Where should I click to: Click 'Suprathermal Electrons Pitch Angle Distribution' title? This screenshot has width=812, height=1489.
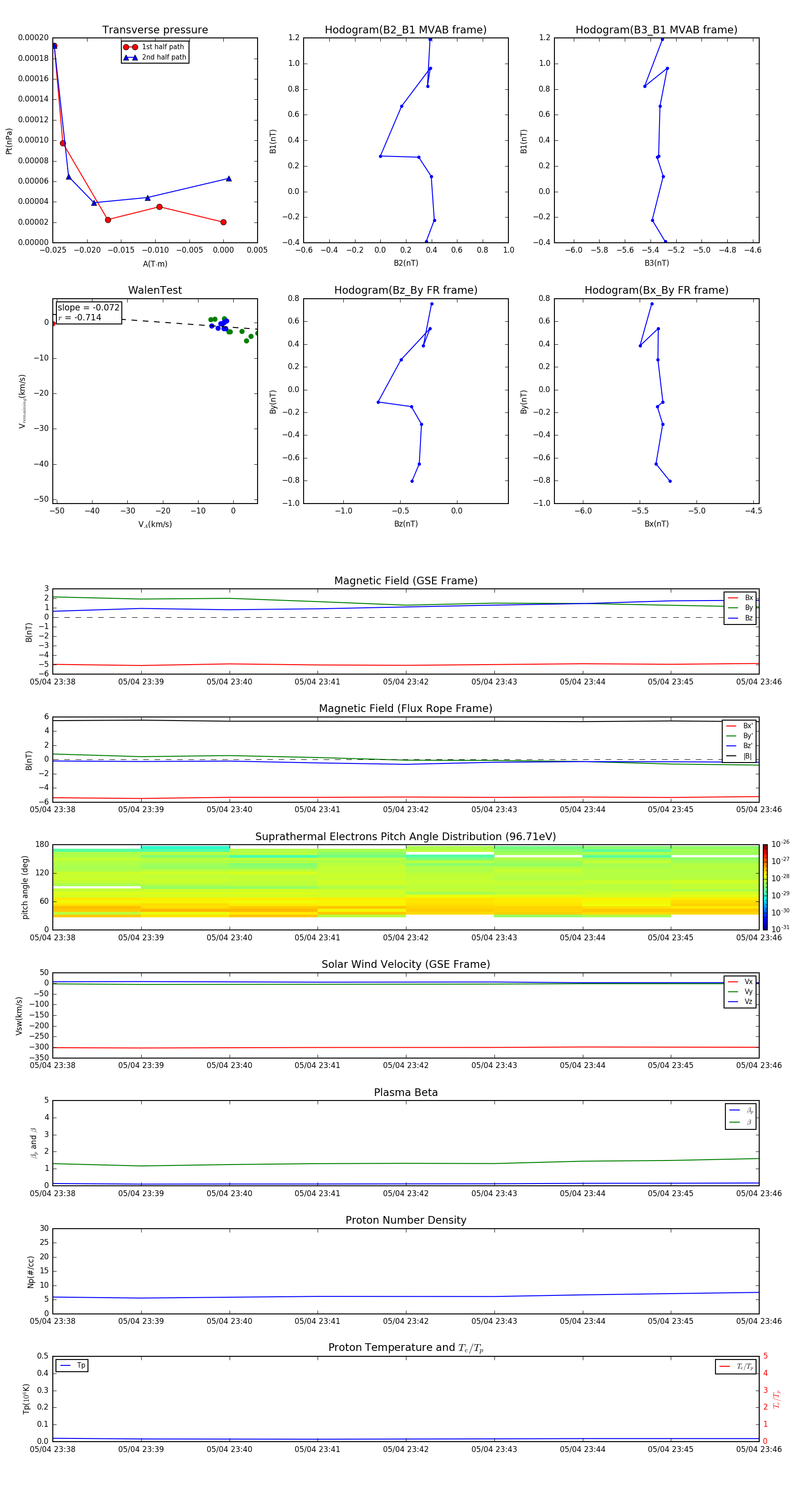(x=406, y=837)
